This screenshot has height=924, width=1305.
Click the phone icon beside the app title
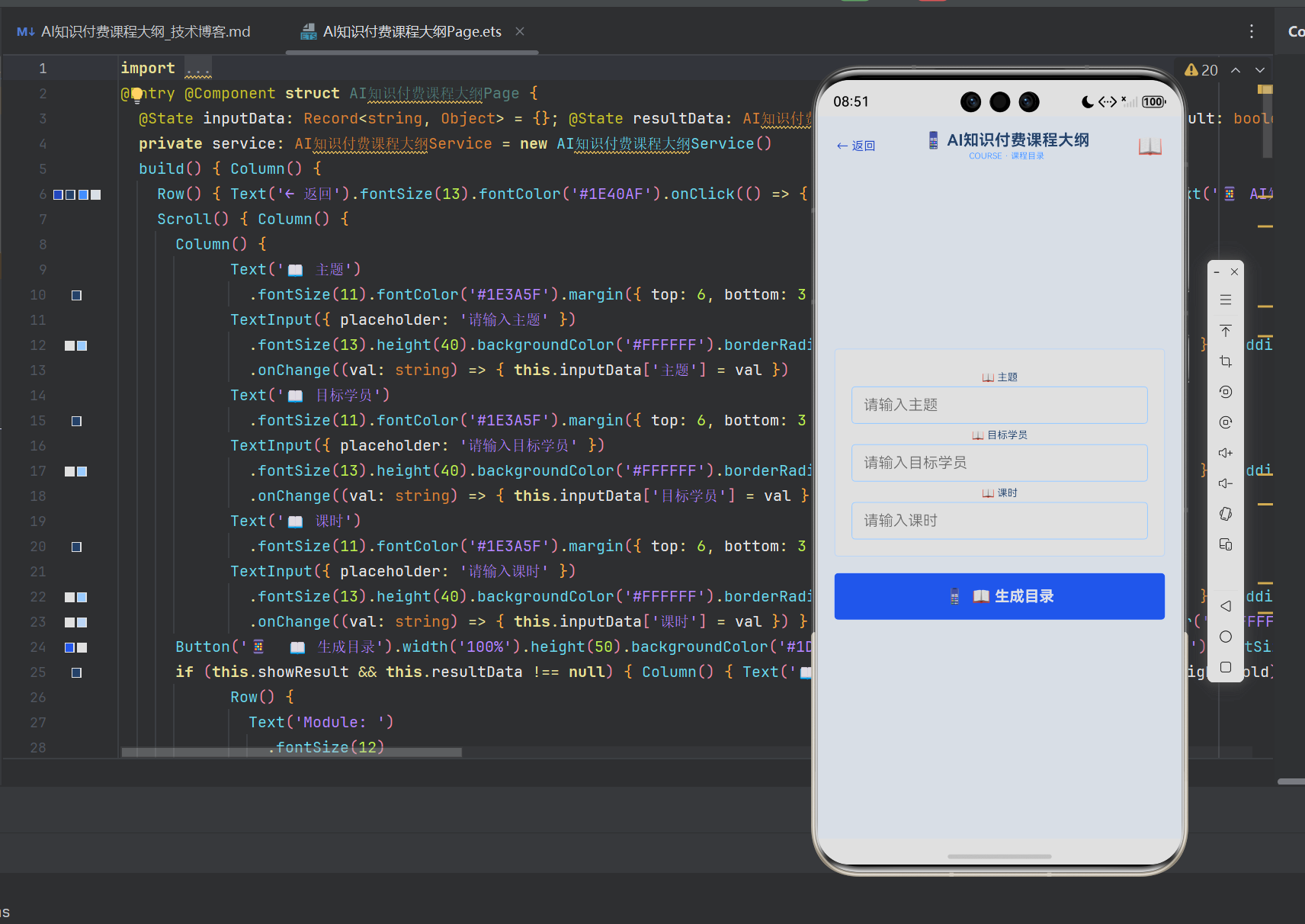[933, 140]
